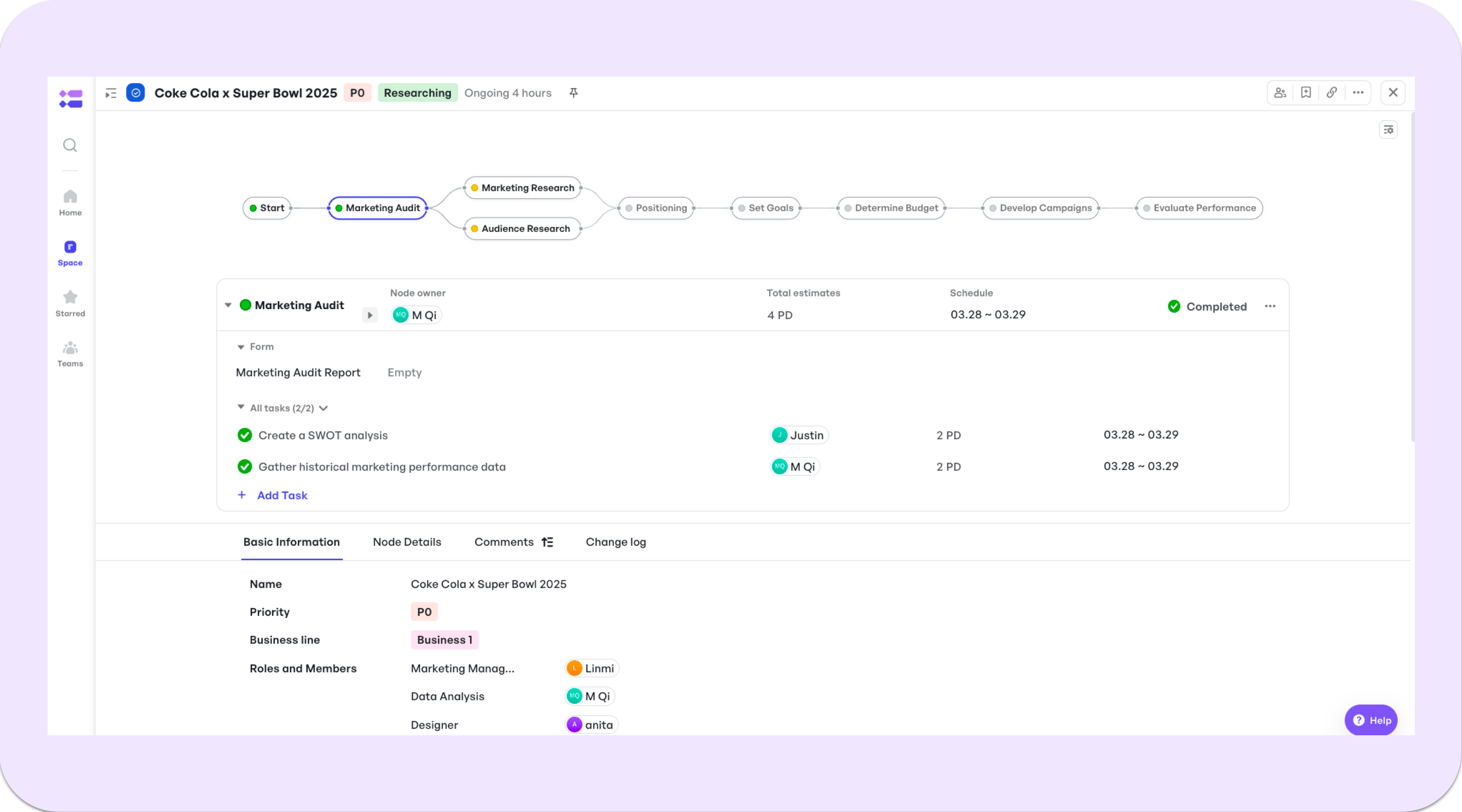The width and height of the screenshot is (1462, 812).
Task: Click node owner M Qi chip
Action: coord(417,315)
